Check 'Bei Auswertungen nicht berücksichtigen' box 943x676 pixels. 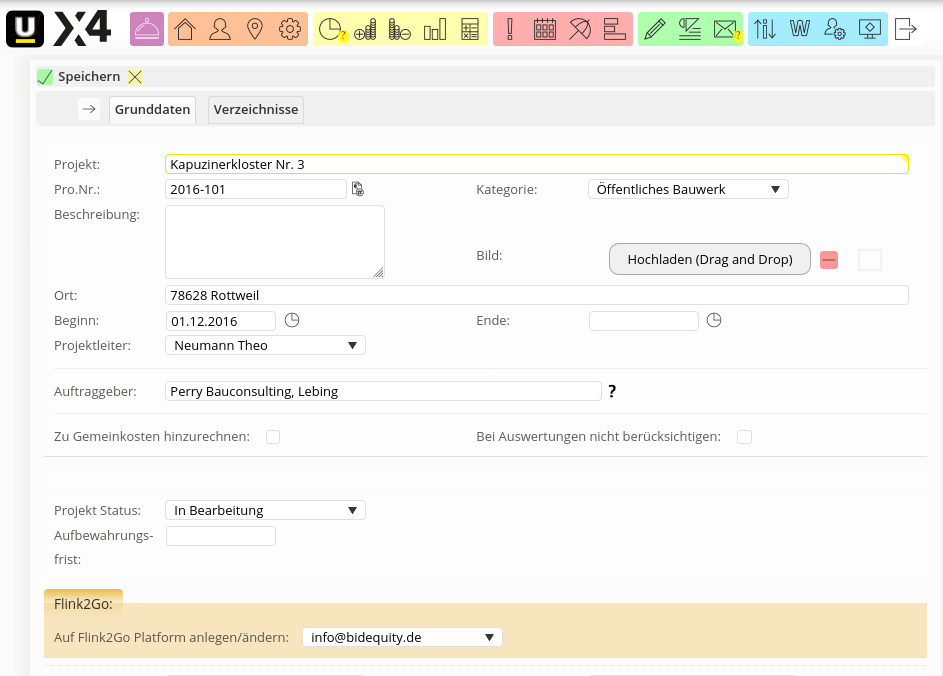744,437
